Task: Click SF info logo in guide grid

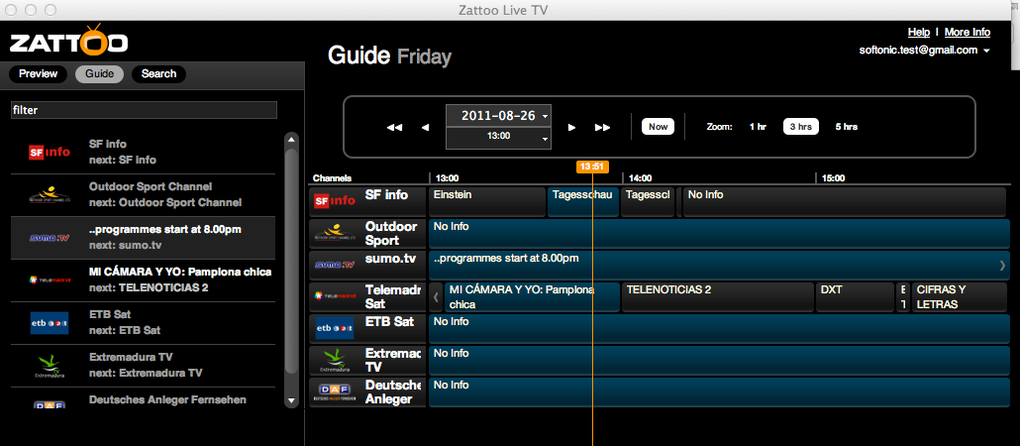Action: 335,201
